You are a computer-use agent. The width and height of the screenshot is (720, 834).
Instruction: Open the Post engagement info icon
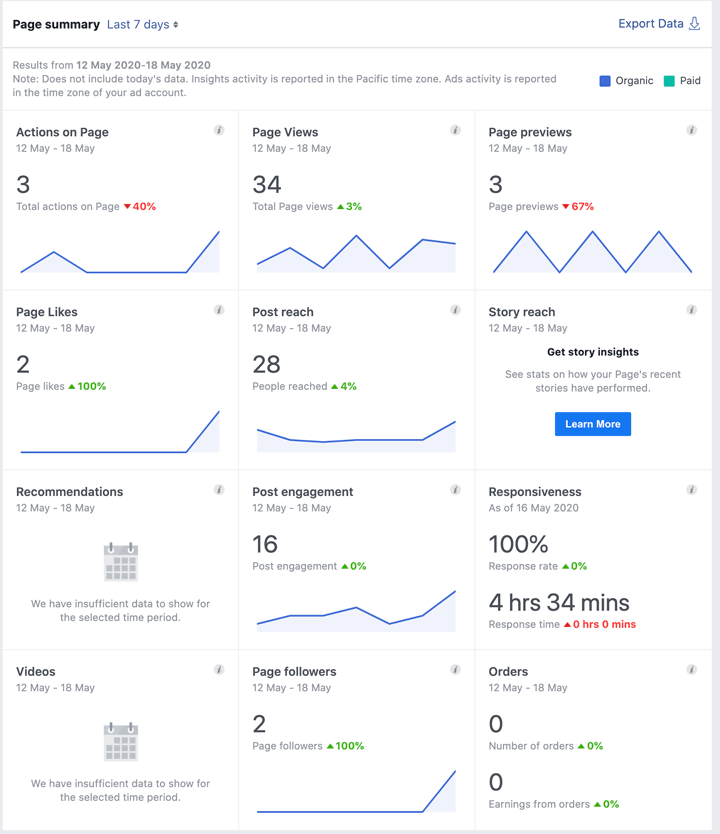pyautogui.click(x=455, y=489)
